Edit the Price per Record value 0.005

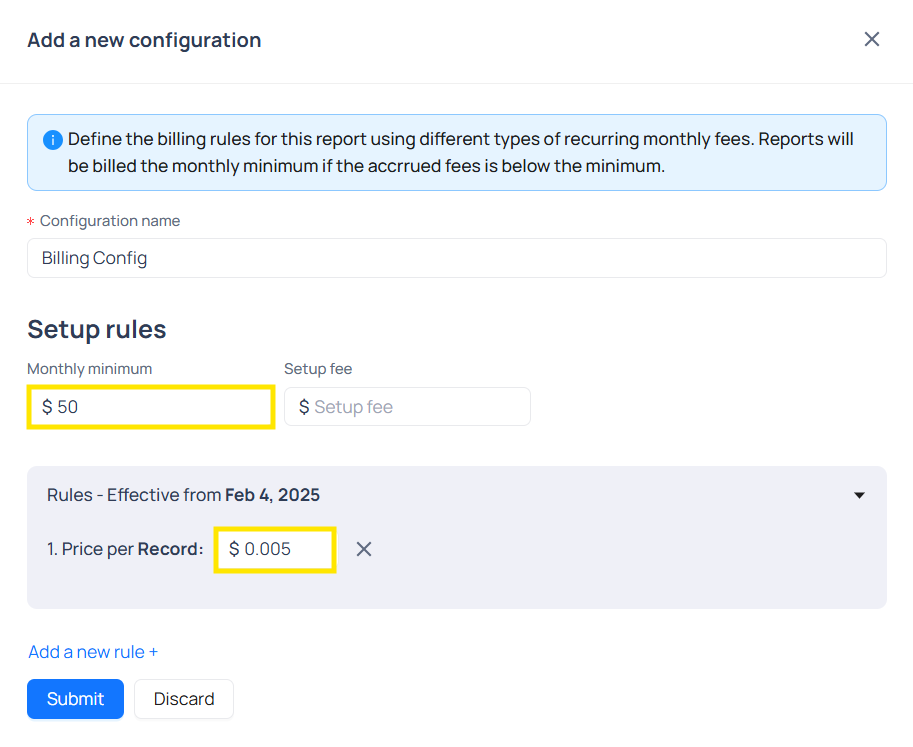282,549
